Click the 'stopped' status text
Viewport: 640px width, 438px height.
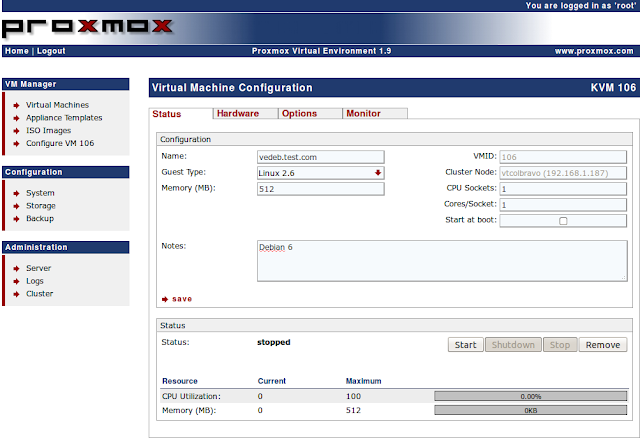[x=274, y=342]
